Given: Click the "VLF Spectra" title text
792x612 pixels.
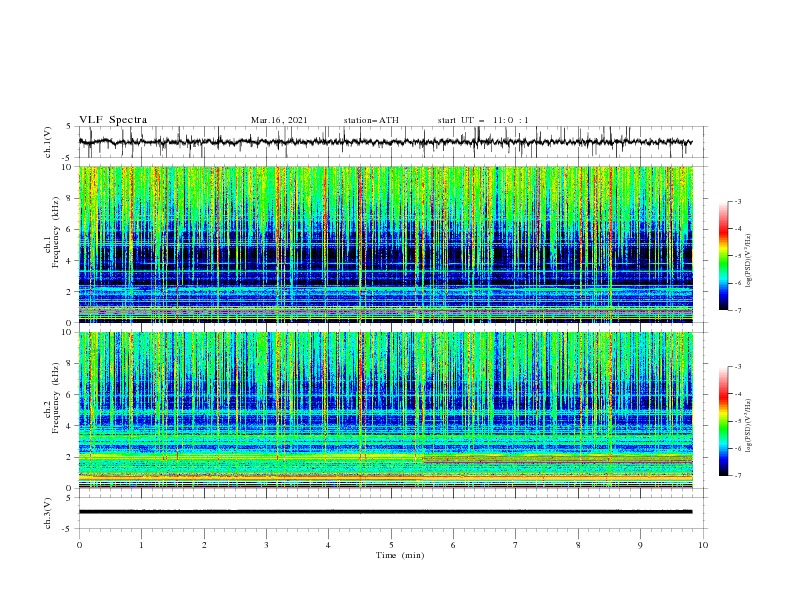Looking at the screenshot, I should pos(113,120).
